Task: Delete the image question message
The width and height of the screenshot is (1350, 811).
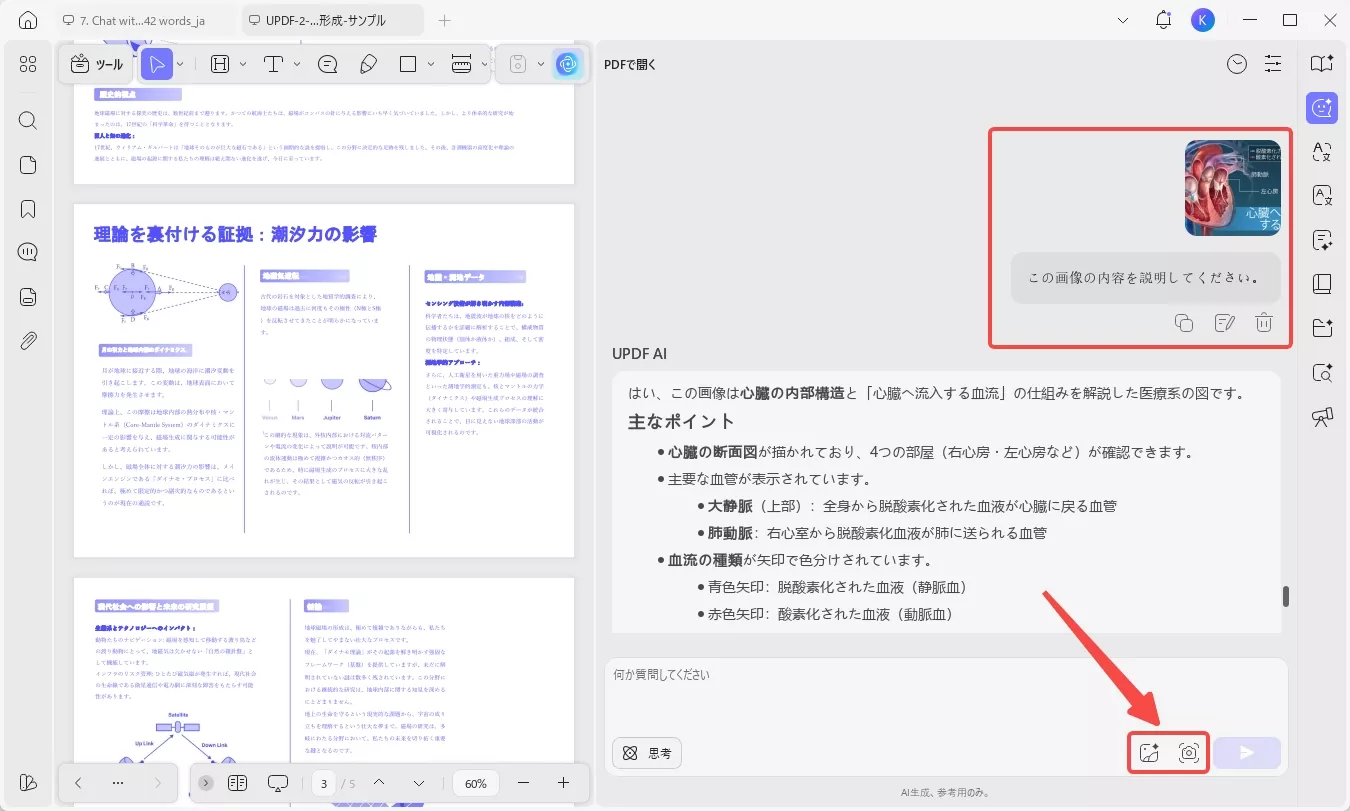Action: (x=1264, y=322)
